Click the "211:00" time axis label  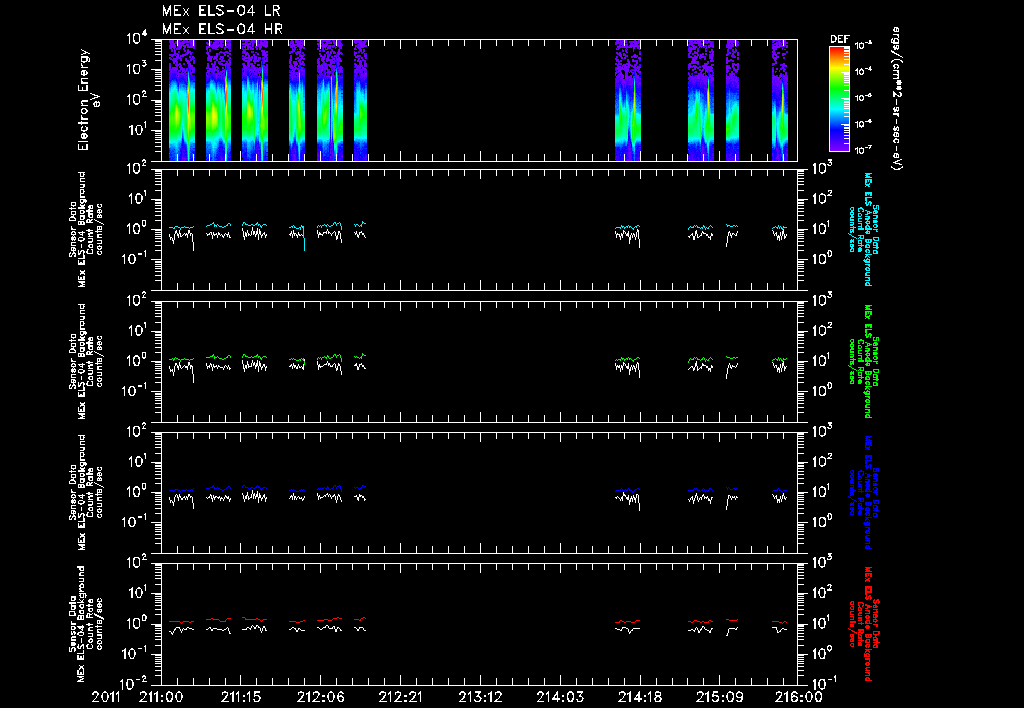pos(161,697)
